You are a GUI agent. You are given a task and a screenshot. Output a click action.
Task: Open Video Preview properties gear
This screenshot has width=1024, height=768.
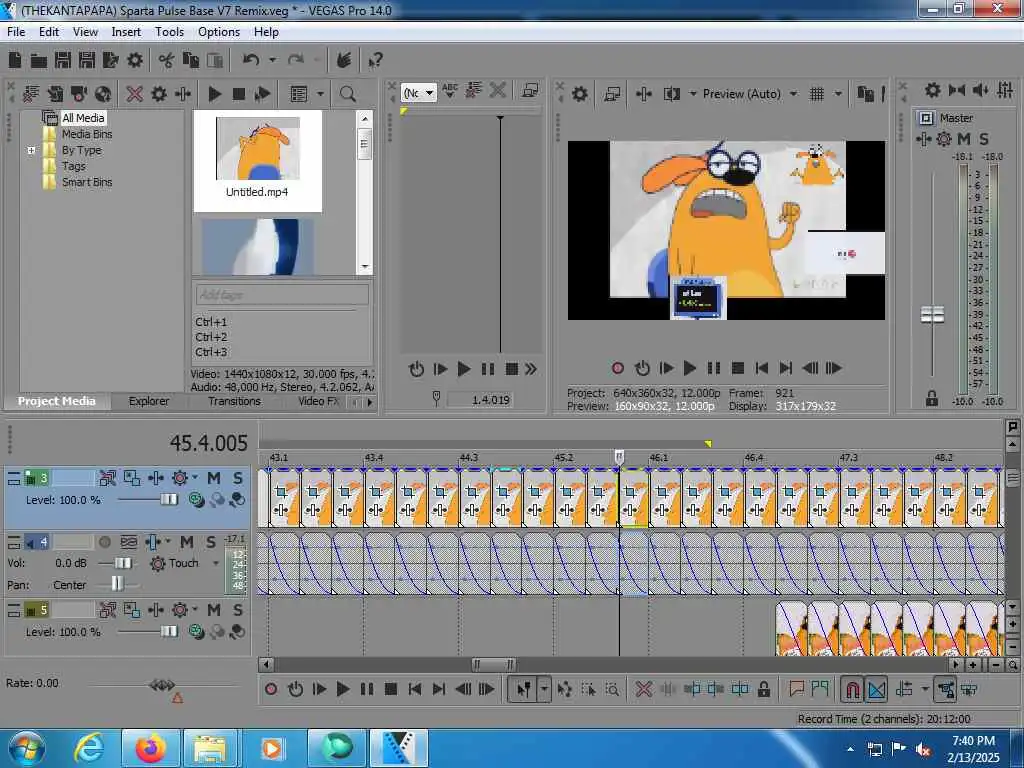click(579, 94)
